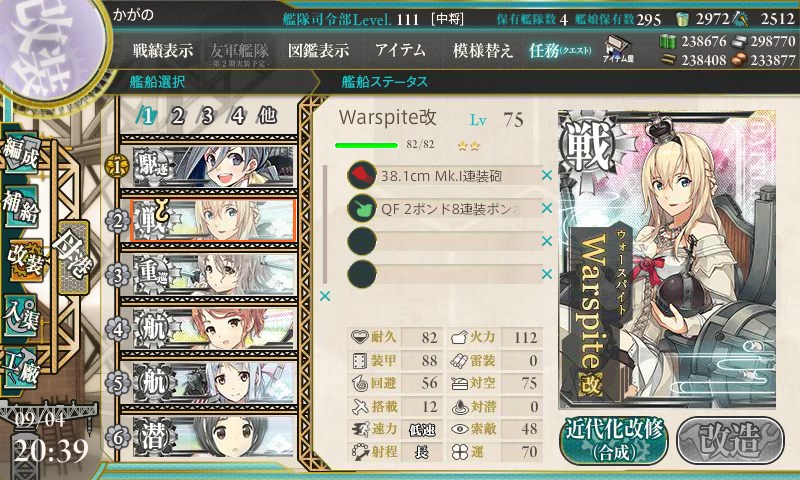Switch to fleet tab 2
The width and height of the screenshot is (800, 480).
click(x=177, y=116)
